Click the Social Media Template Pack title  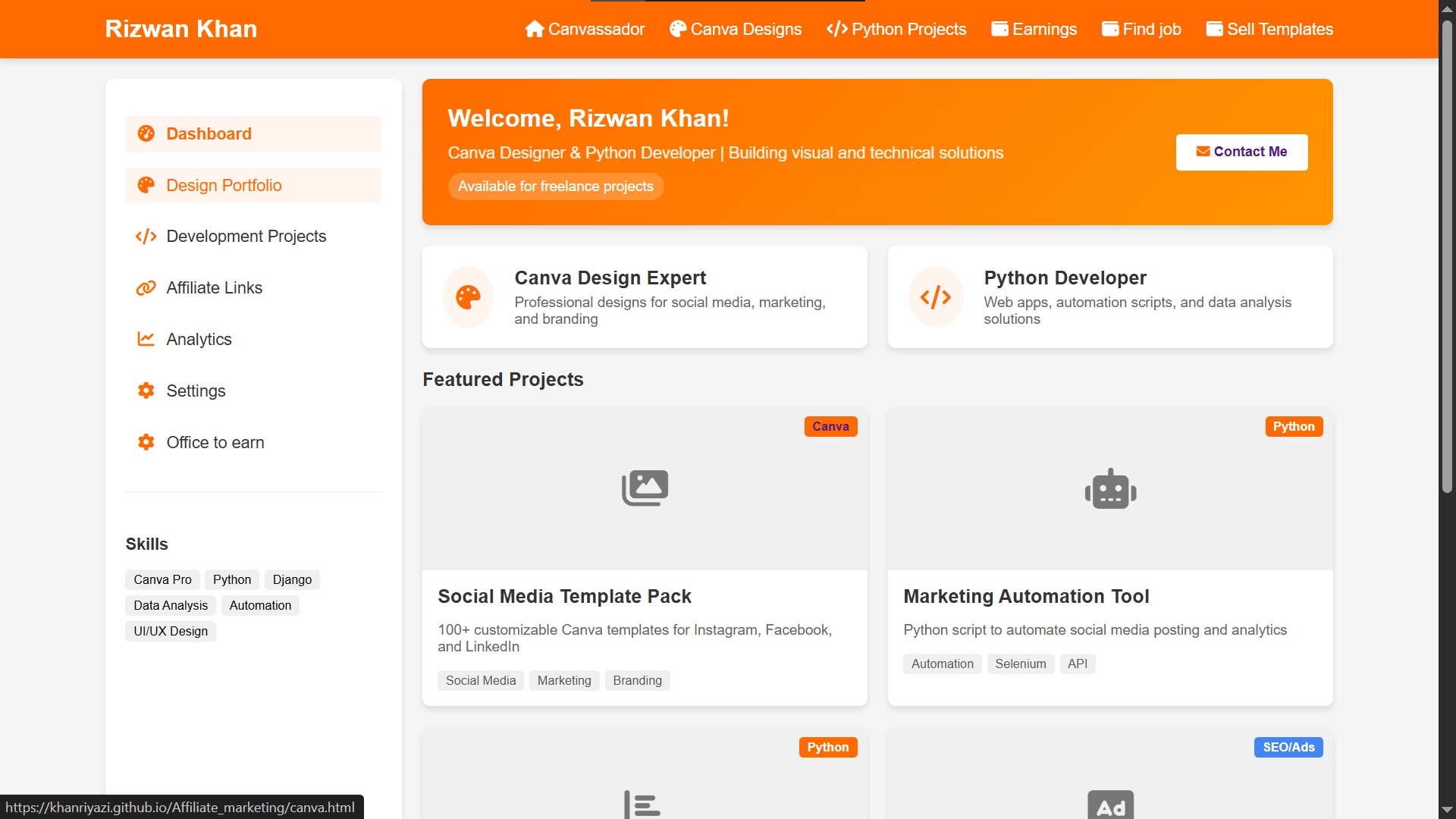pos(564,597)
